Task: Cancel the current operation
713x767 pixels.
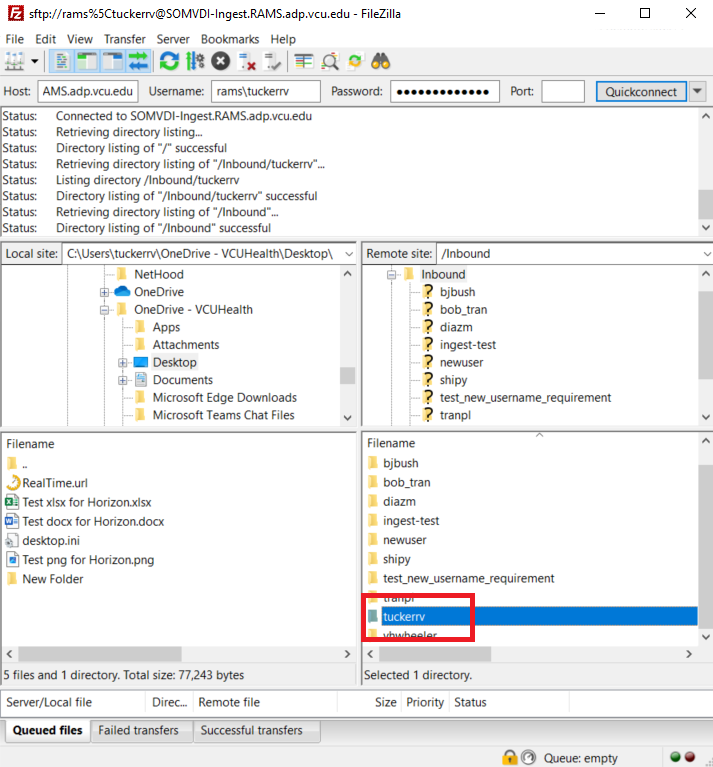Action: click(x=221, y=62)
